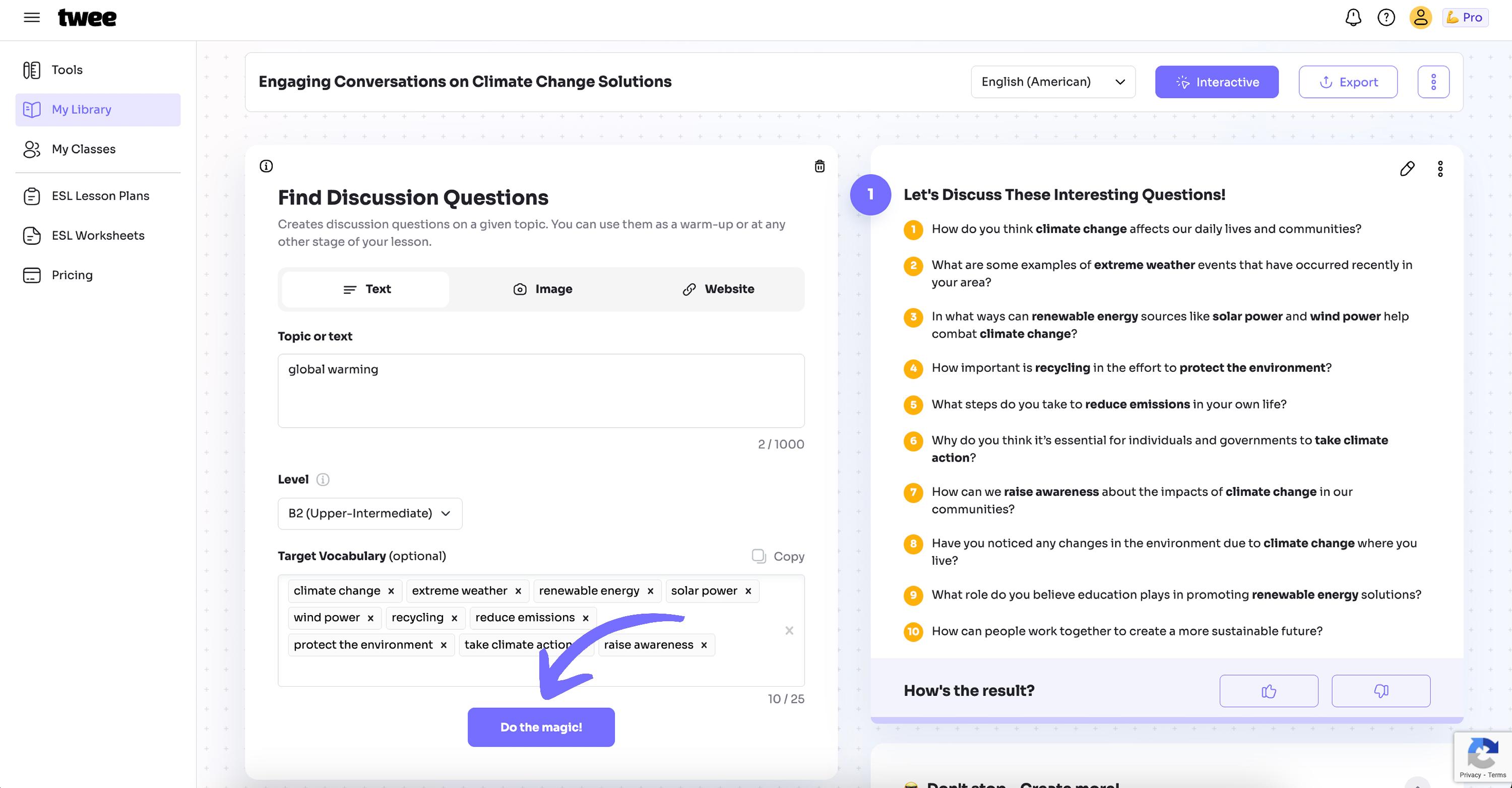Open the lesson more-options menu
Viewport: 1512px width, 788px height.
[x=1433, y=82]
